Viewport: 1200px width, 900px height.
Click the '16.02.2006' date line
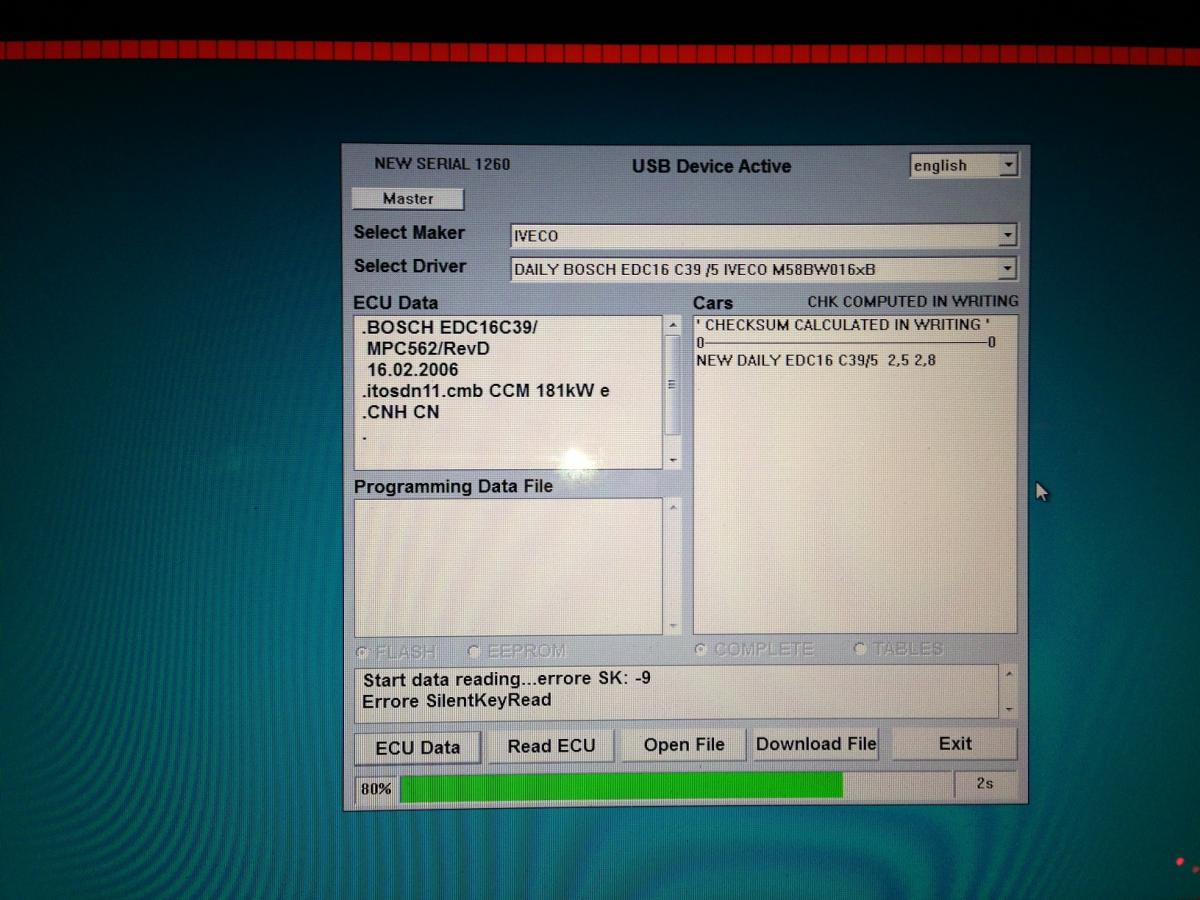point(413,370)
